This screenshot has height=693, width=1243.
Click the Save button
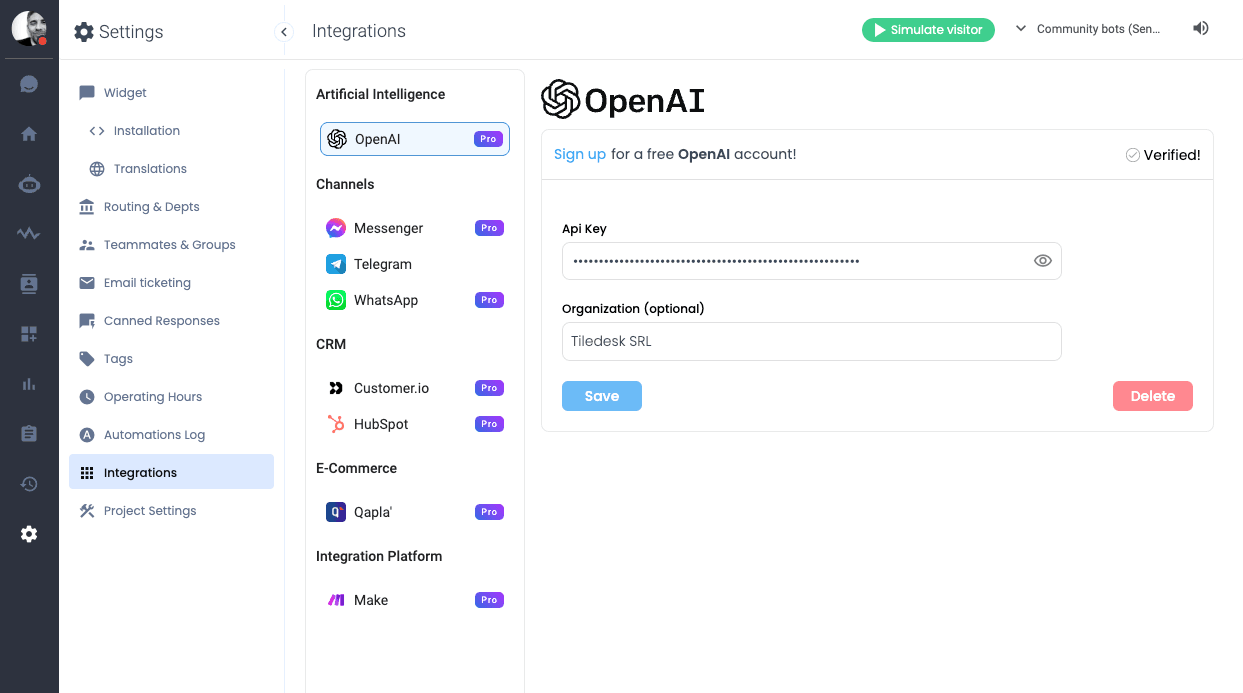pyautogui.click(x=602, y=396)
